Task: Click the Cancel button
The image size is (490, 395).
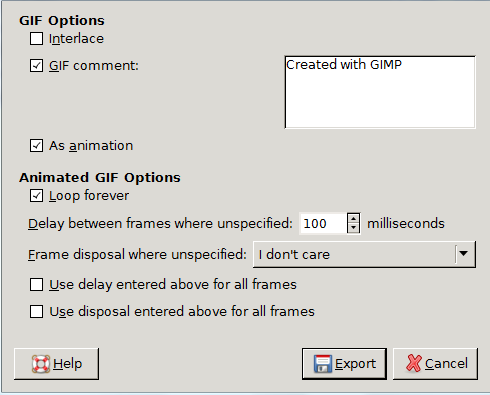Action: pyautogui.click(x=435, y=364)
